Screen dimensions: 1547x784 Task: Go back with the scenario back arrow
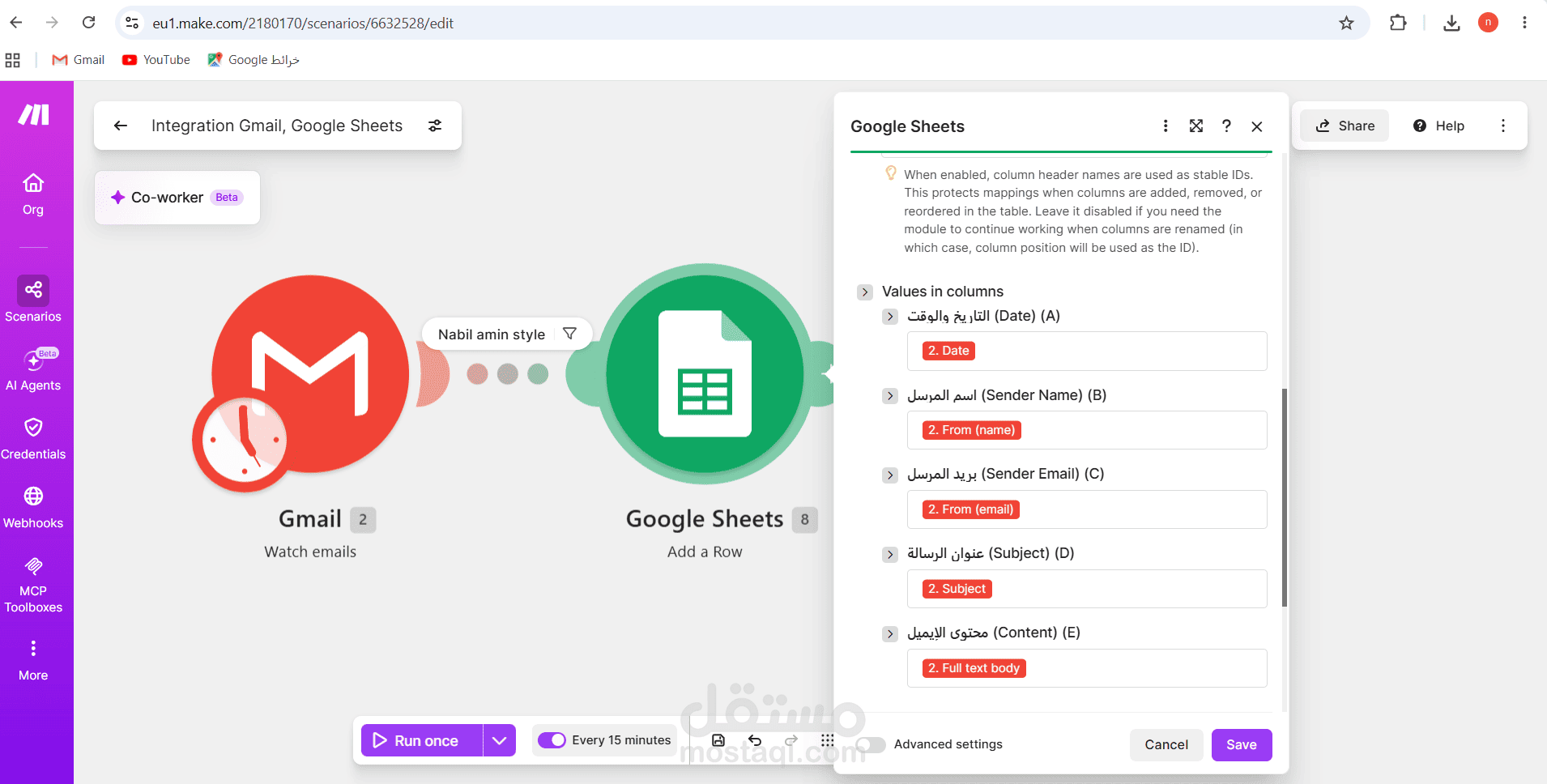click(121, 126)
